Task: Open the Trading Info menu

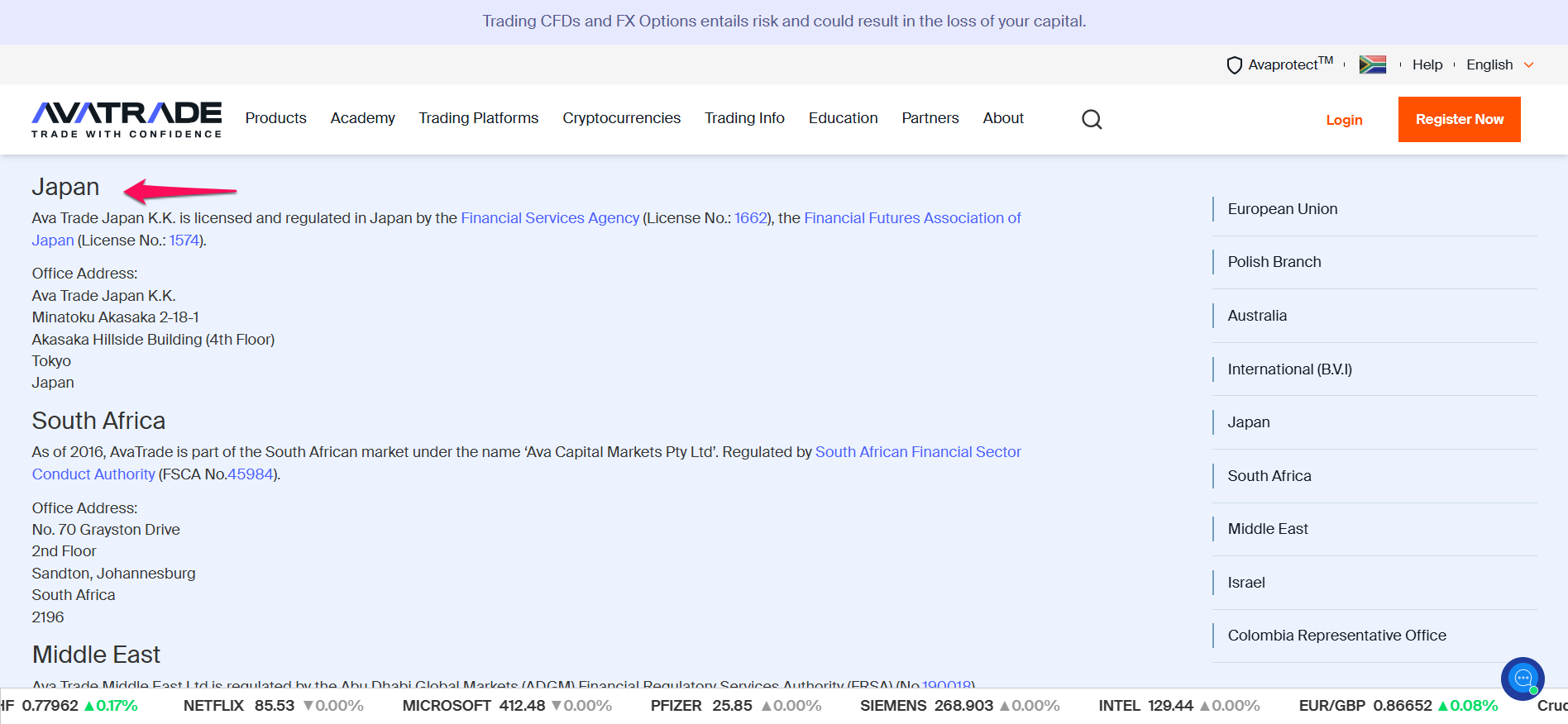Action: click(744, 118)
